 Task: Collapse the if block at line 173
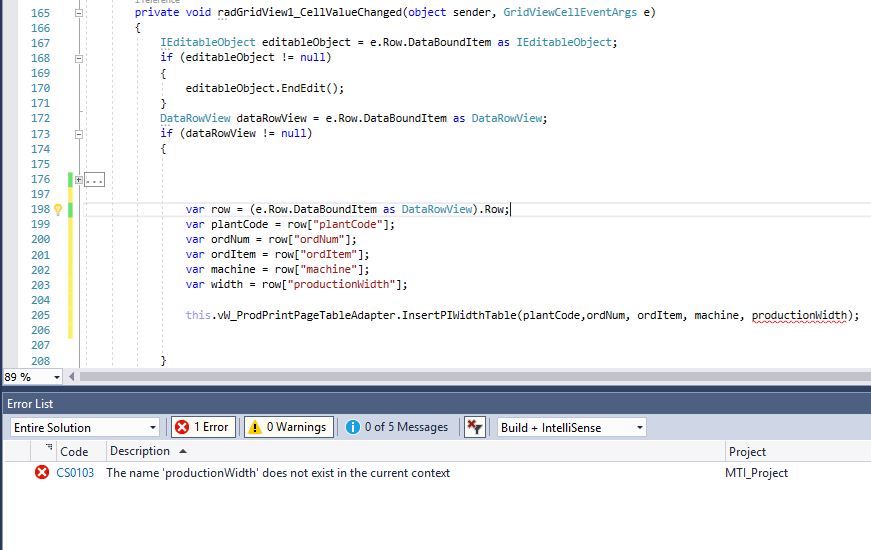pyautogui.click(x=79, y=134)
